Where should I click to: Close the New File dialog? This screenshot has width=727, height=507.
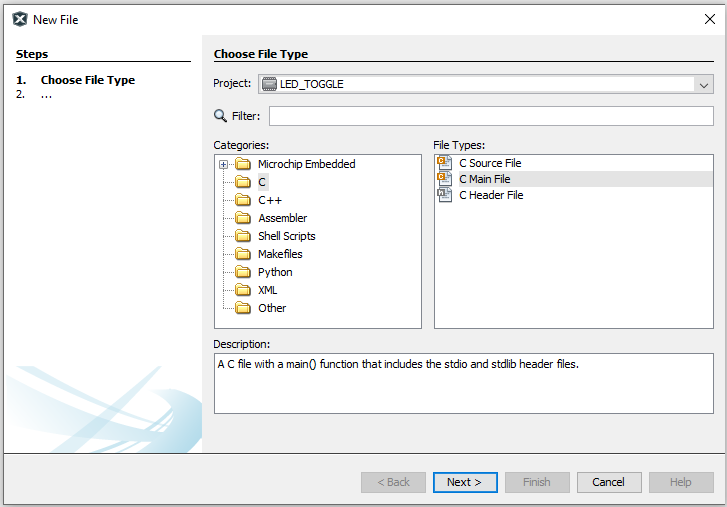(x=709, y=19)
